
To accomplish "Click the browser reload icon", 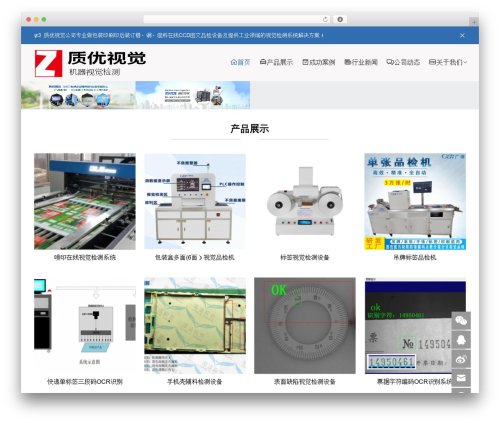I will tap(325, 19).
